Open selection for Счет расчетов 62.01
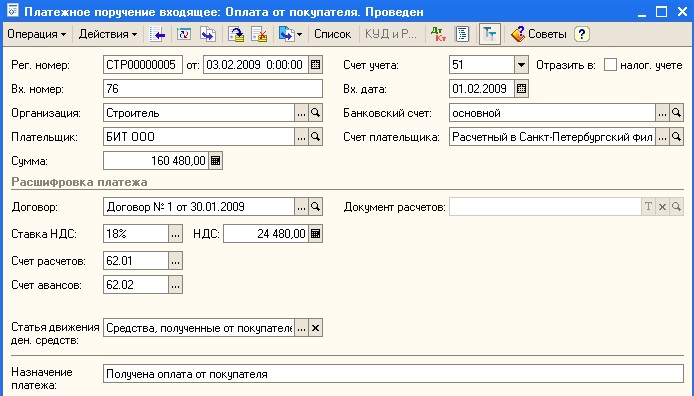The height and width of the screenshot is (396, 694). pyautogui.click(x=175, y=261)
